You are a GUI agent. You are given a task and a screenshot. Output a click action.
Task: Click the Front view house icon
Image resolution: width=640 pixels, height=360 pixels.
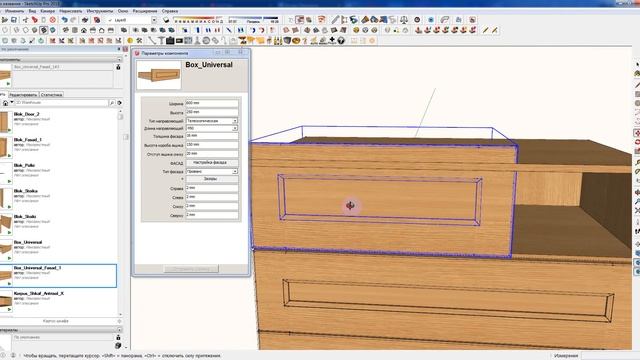(x=84, y=30)
